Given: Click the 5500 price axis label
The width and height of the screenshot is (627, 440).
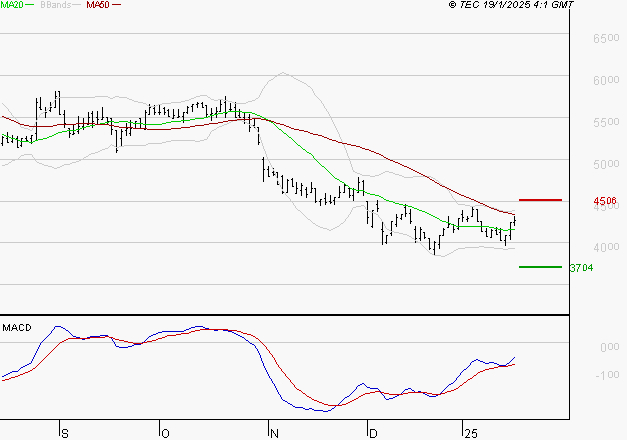Looking at the screenshot, I should click(606, 122).
